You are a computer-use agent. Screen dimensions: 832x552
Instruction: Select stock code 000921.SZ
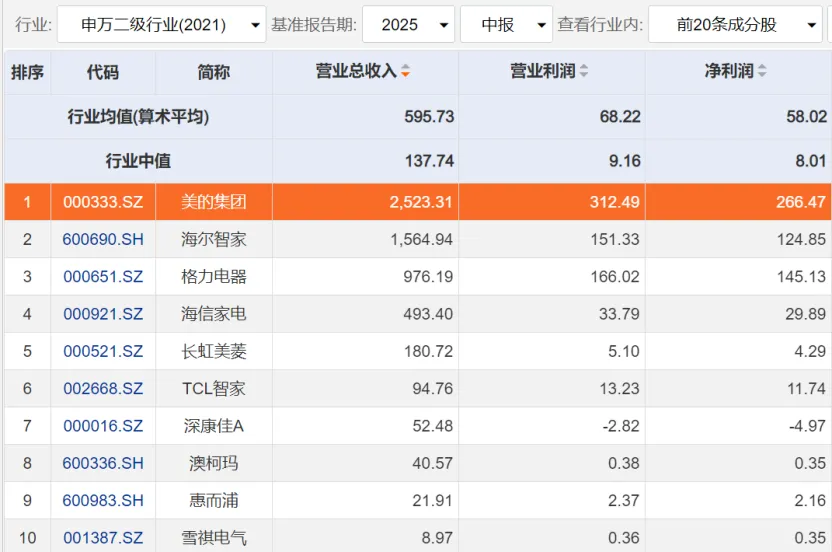pos(103,314)
